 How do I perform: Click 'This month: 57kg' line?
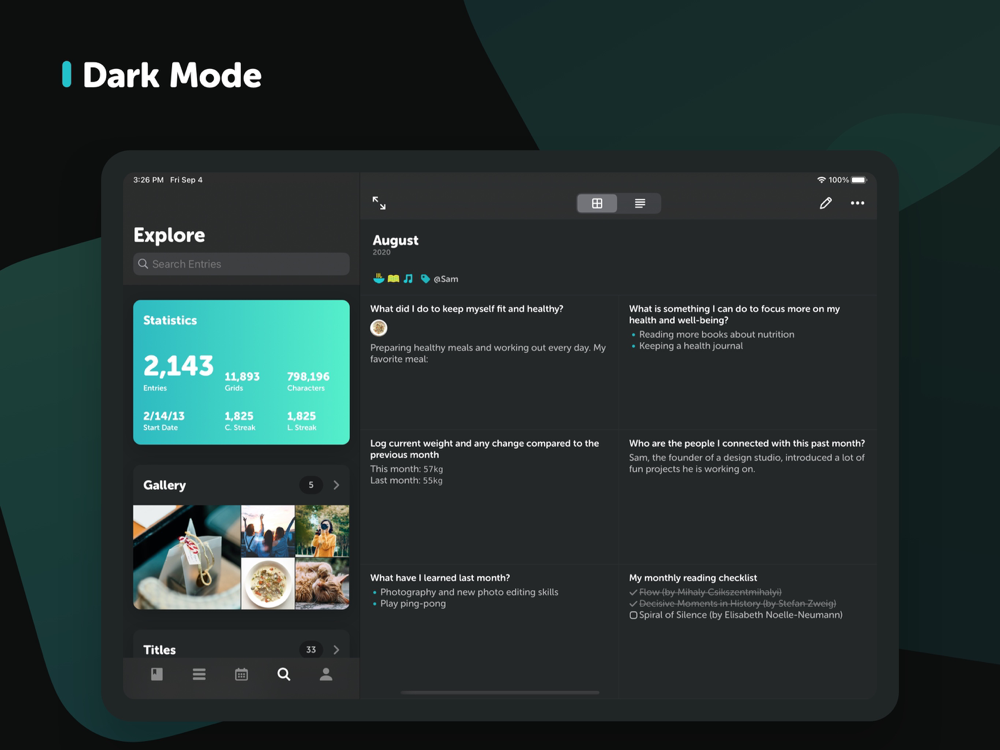(x=406, y=469)
